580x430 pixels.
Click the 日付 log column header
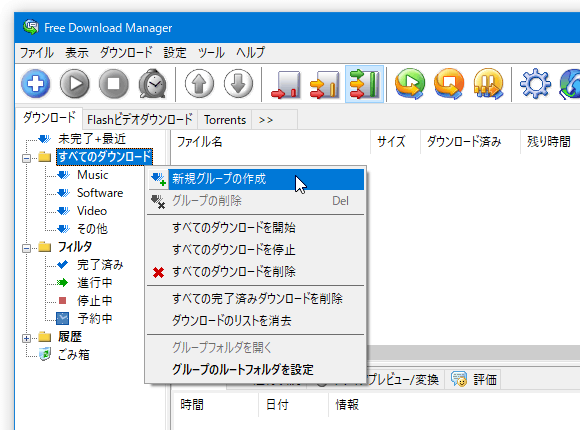click(x=293, y=404)
